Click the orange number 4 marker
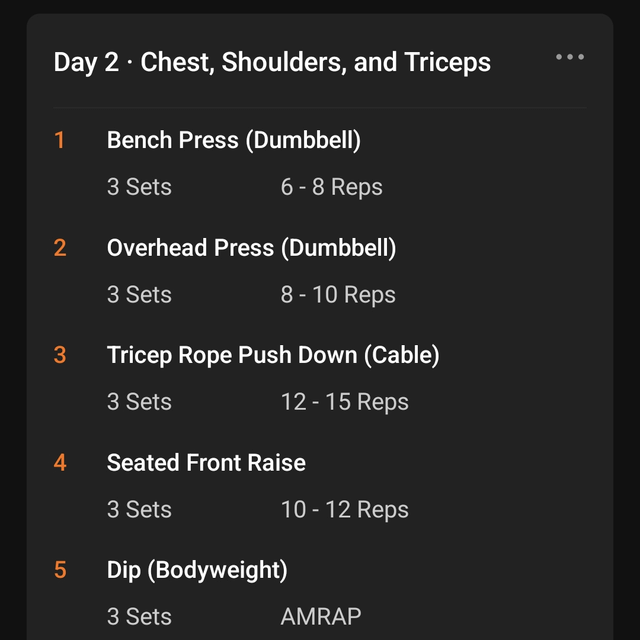The width and height of the screenshot is (640, 640). click(x=60, y=463)
